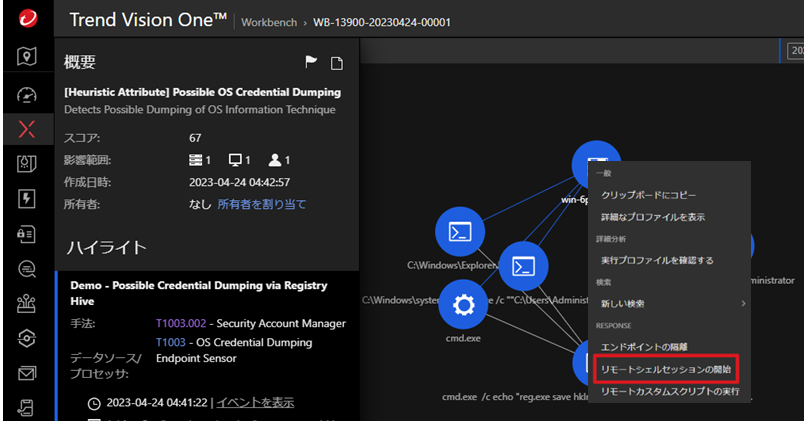Screen dimensions: 804x421
Task: Open the T1003.002 technique link
Action: (x=180, y=323)
